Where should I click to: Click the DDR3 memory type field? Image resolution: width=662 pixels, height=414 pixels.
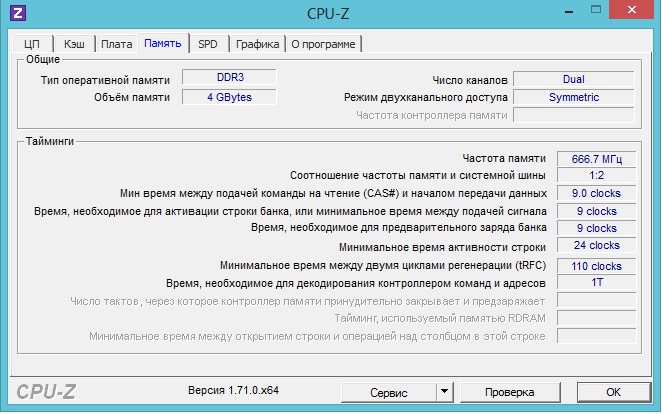(230, 78)
